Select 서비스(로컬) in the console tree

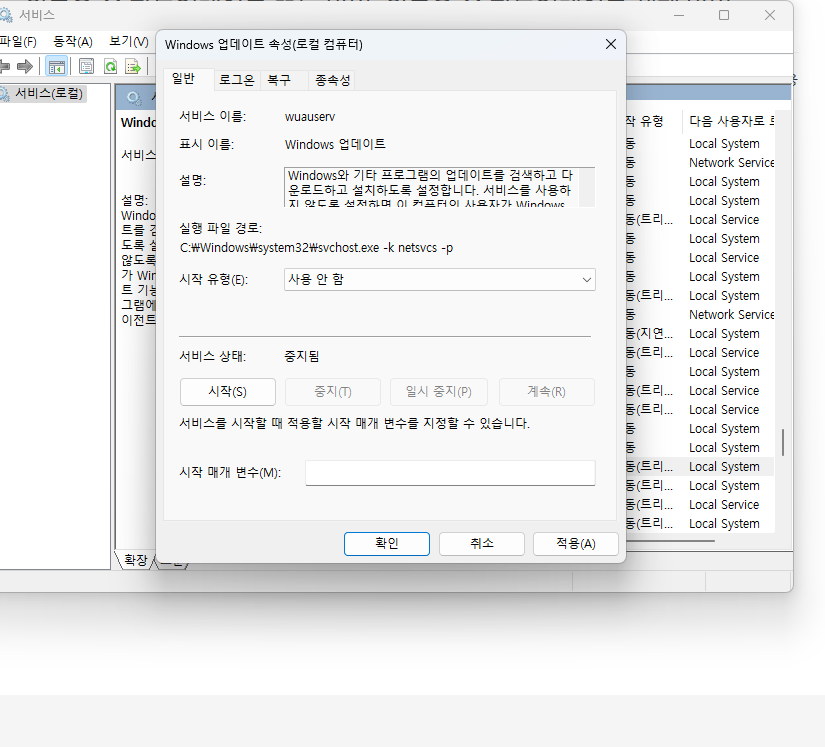(x=49, y=94)
